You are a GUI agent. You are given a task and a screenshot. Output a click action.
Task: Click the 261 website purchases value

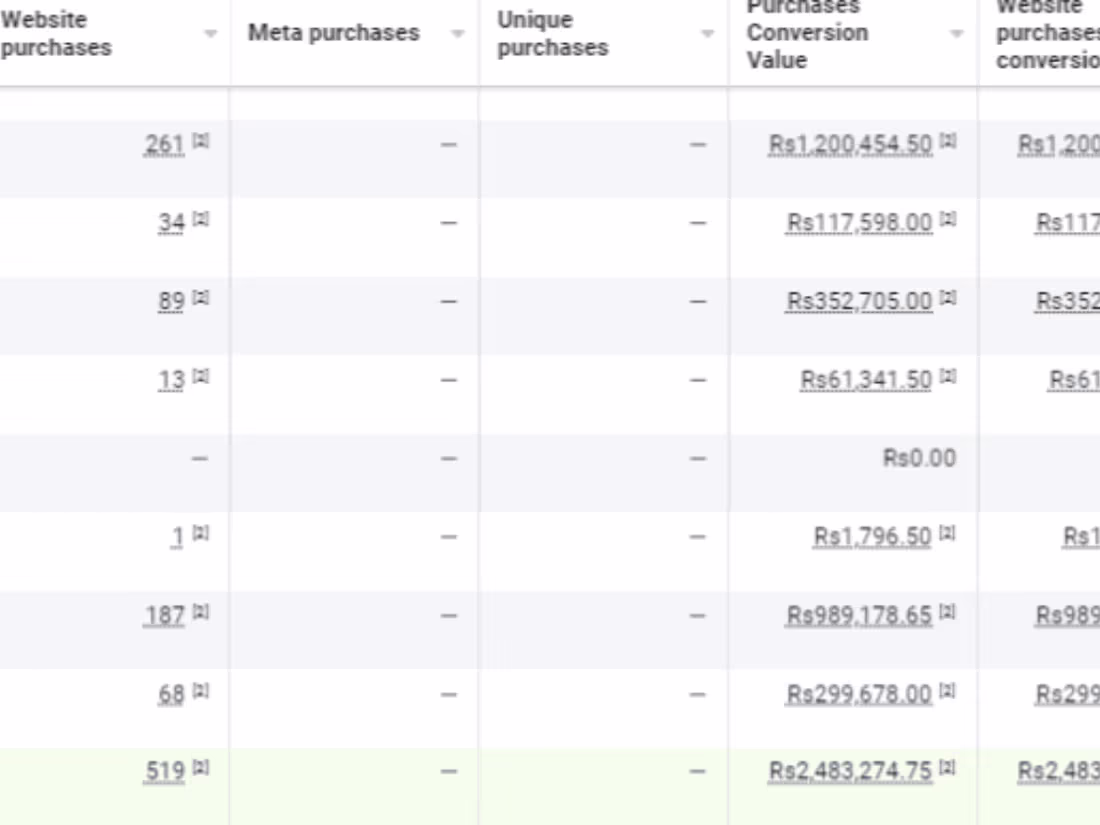164,145
